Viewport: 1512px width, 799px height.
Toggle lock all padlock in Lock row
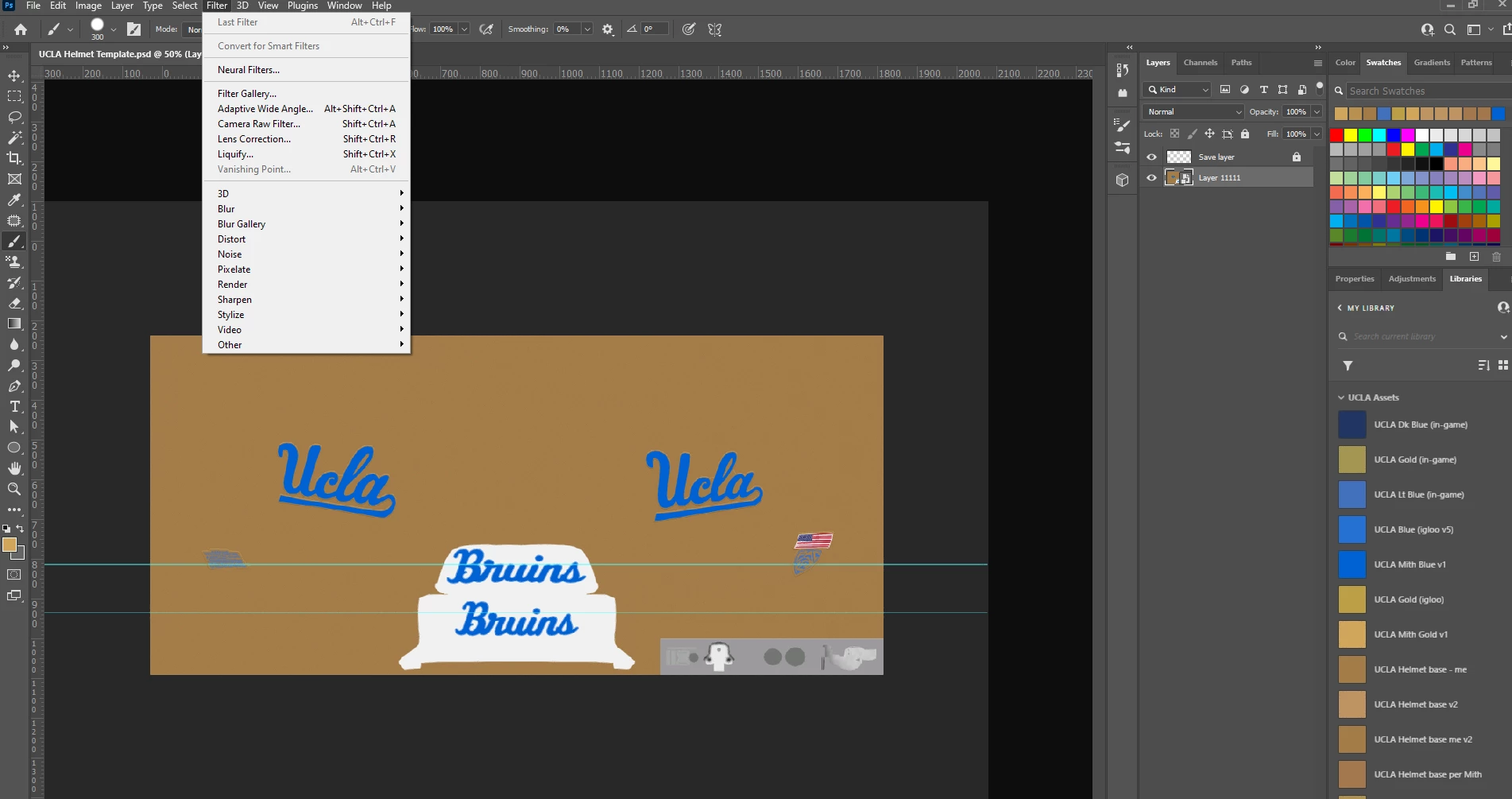tap(1245, 134)
